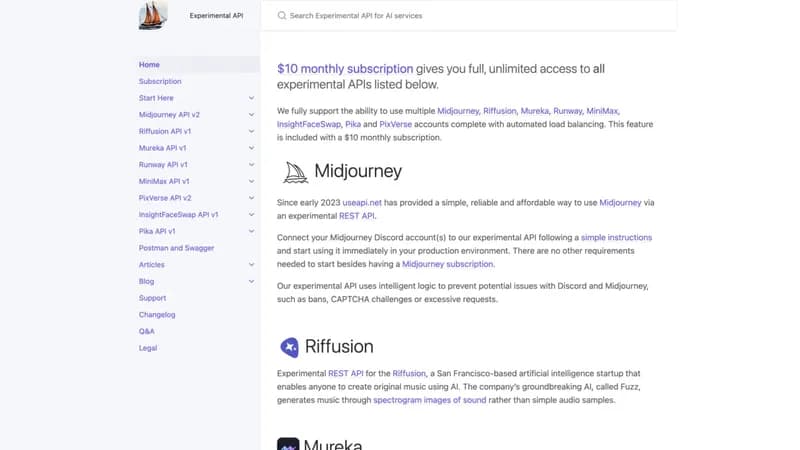Open the InsightFaceSwap link in intro paragraph

[x=309, y=124]
